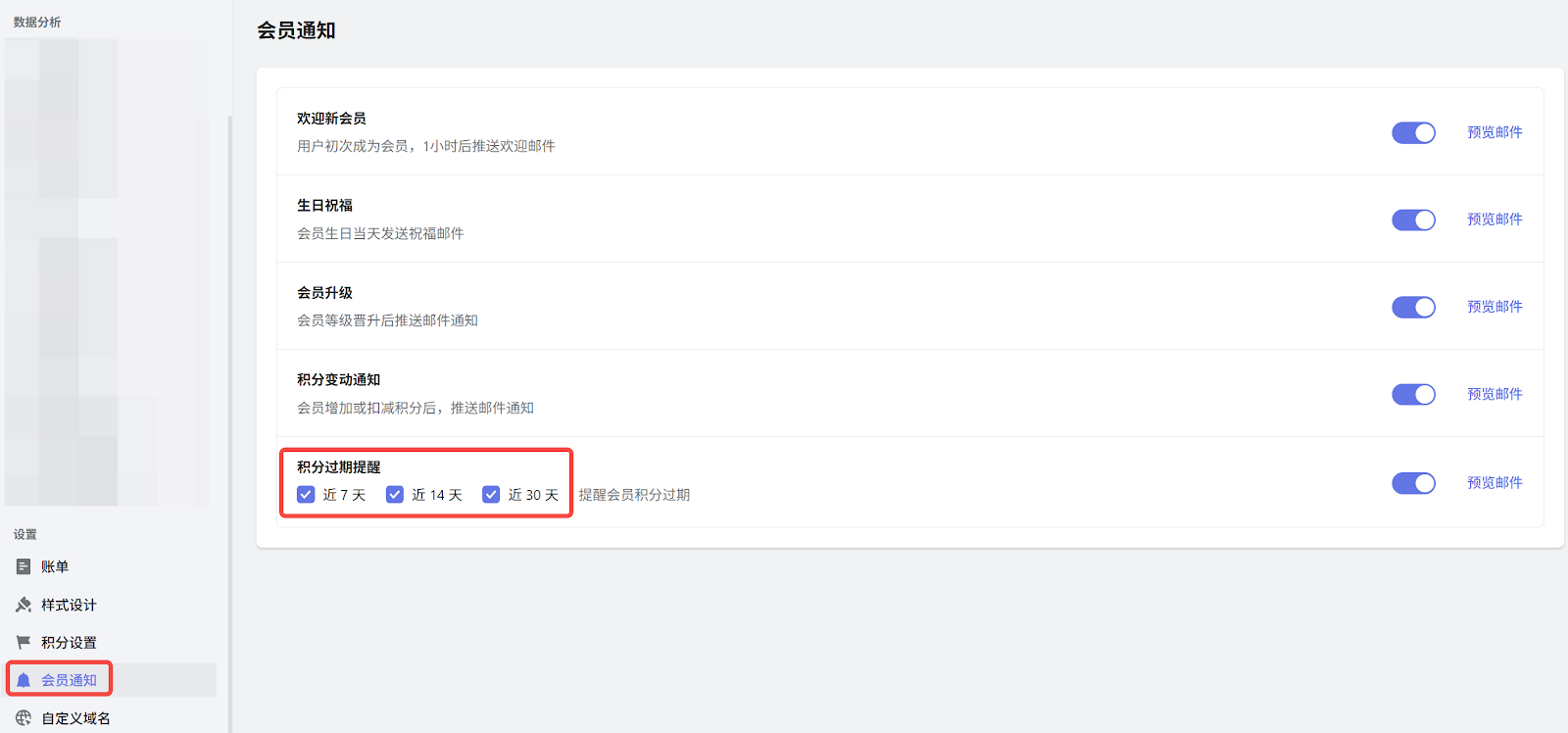The image size is (1568, 733).
Task: Turn off the 会员升级 toggle
Action: [1413, 307]
